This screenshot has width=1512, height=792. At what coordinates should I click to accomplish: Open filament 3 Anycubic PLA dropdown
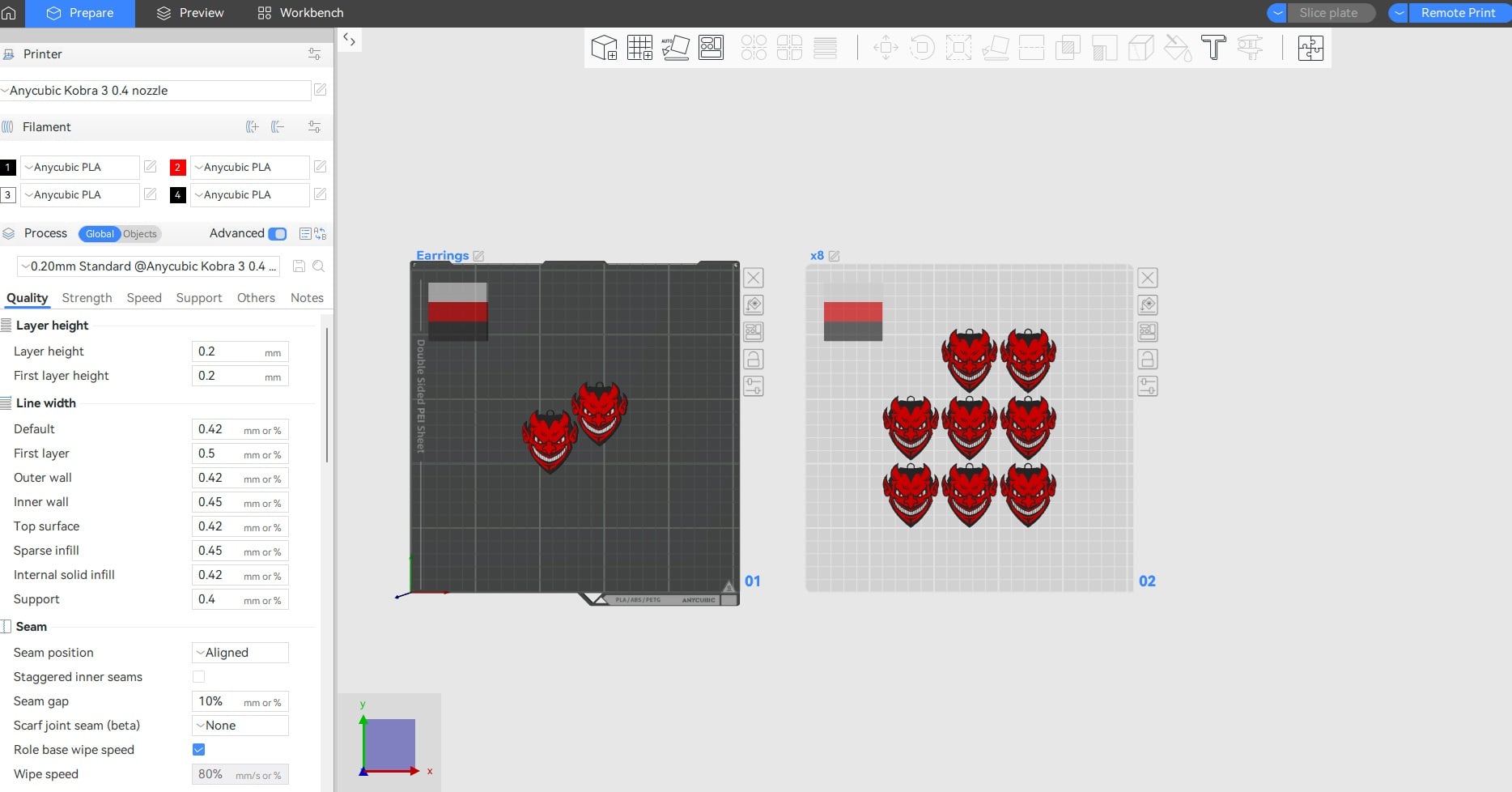(79, 195)
